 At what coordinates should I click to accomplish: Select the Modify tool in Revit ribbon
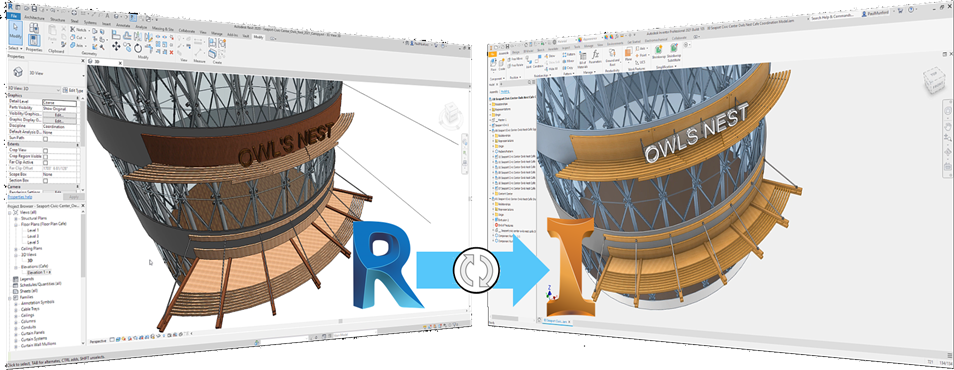pos(15,32)
